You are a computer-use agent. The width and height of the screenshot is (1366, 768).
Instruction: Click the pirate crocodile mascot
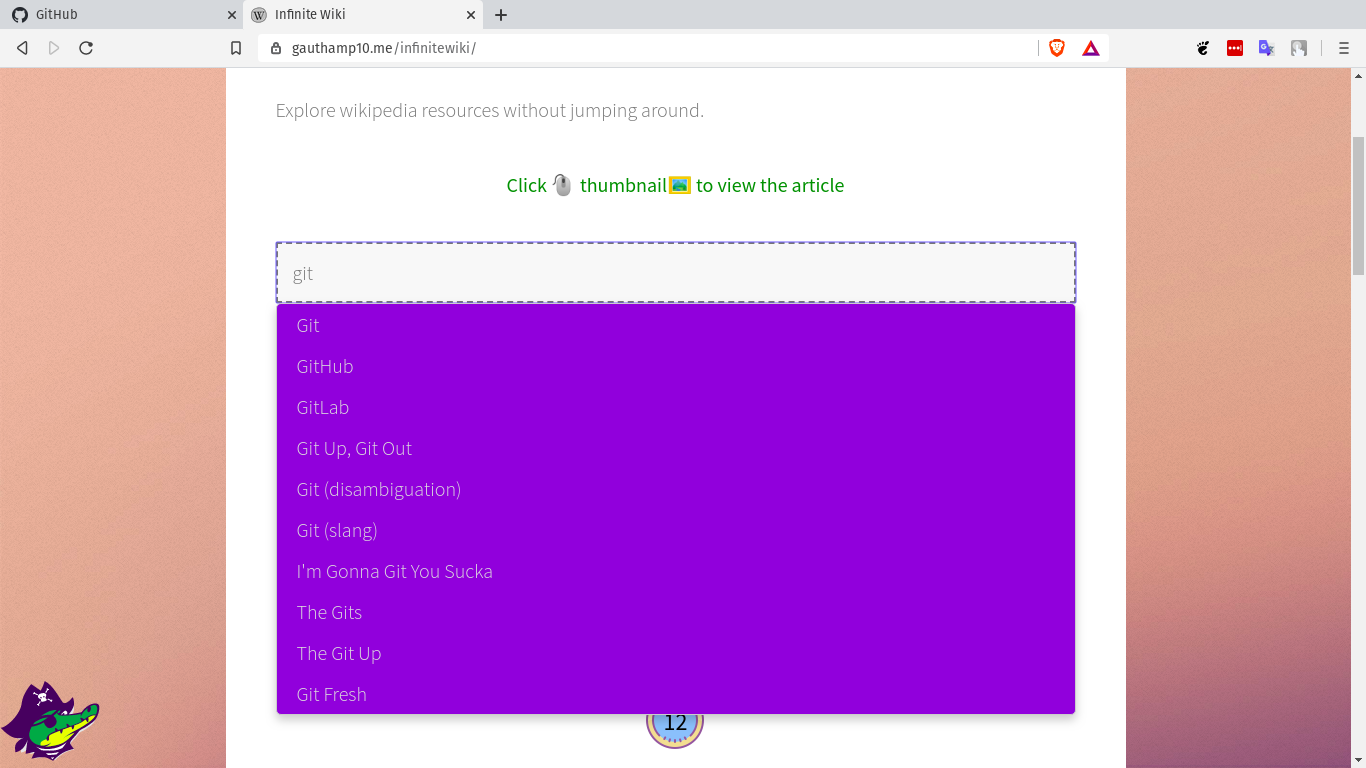(50, 721)
